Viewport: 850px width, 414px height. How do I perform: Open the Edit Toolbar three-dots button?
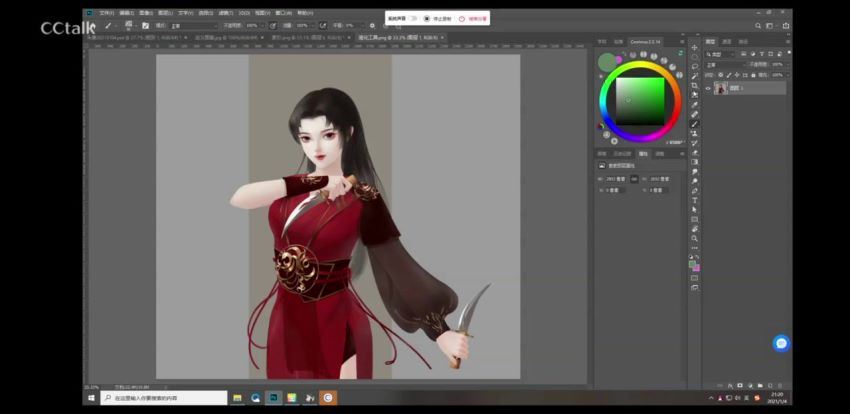click(694, 248)
